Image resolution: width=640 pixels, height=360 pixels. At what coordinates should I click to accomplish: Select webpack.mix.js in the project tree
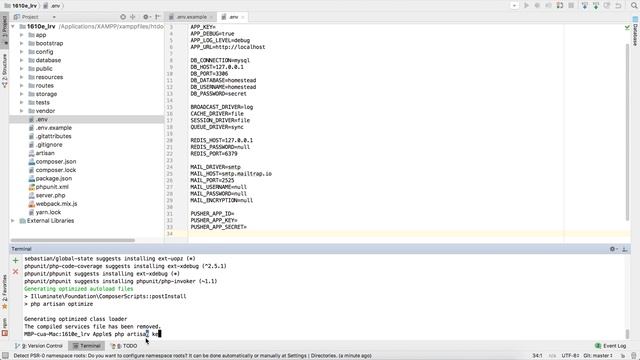(x=56, y=204)
